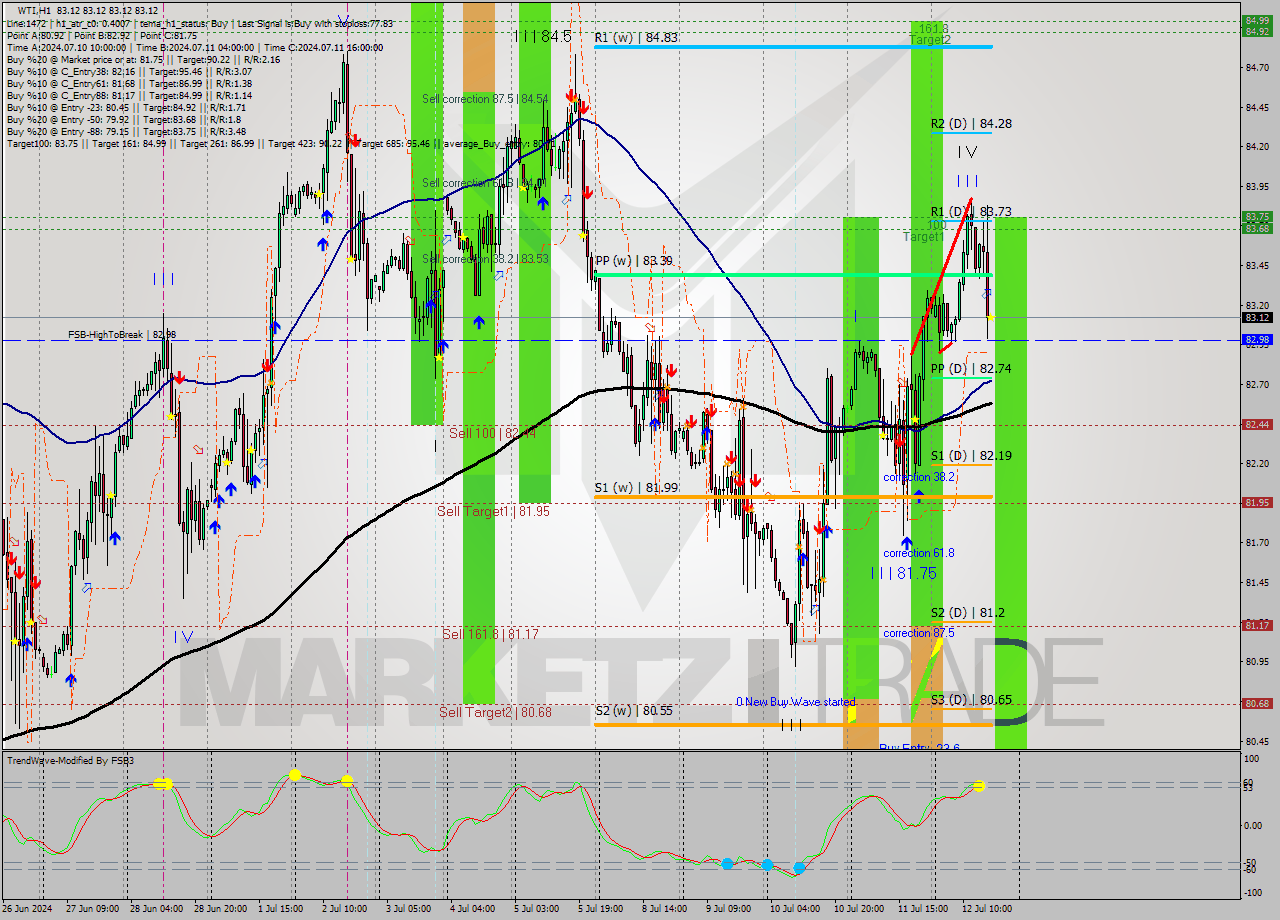Click the 'TrendWave-Modified By FSB3' indicator title

pyautogui.click(x=70, y=761)
